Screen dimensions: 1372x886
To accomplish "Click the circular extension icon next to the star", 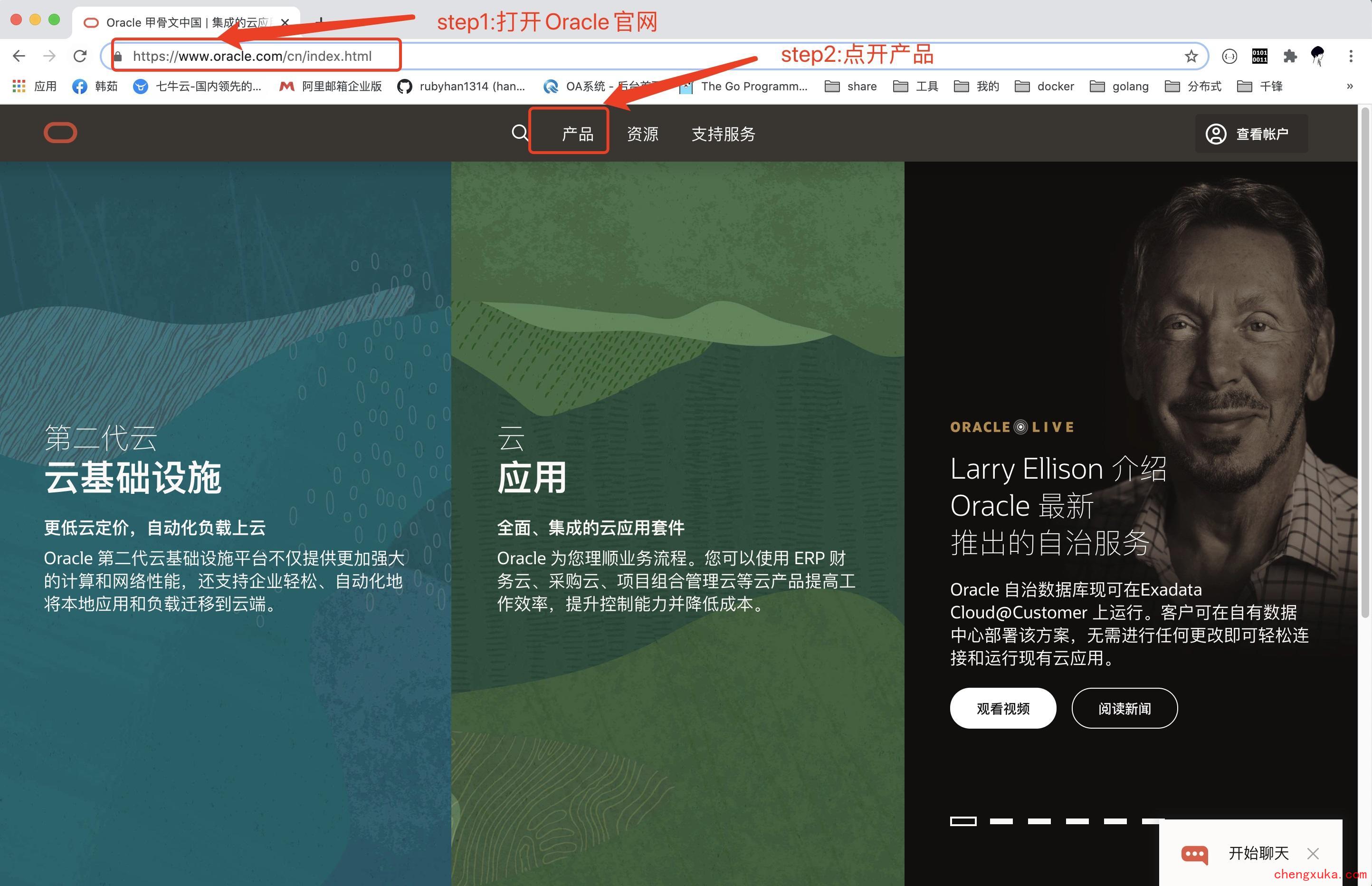I will [x=1229, y=56].
